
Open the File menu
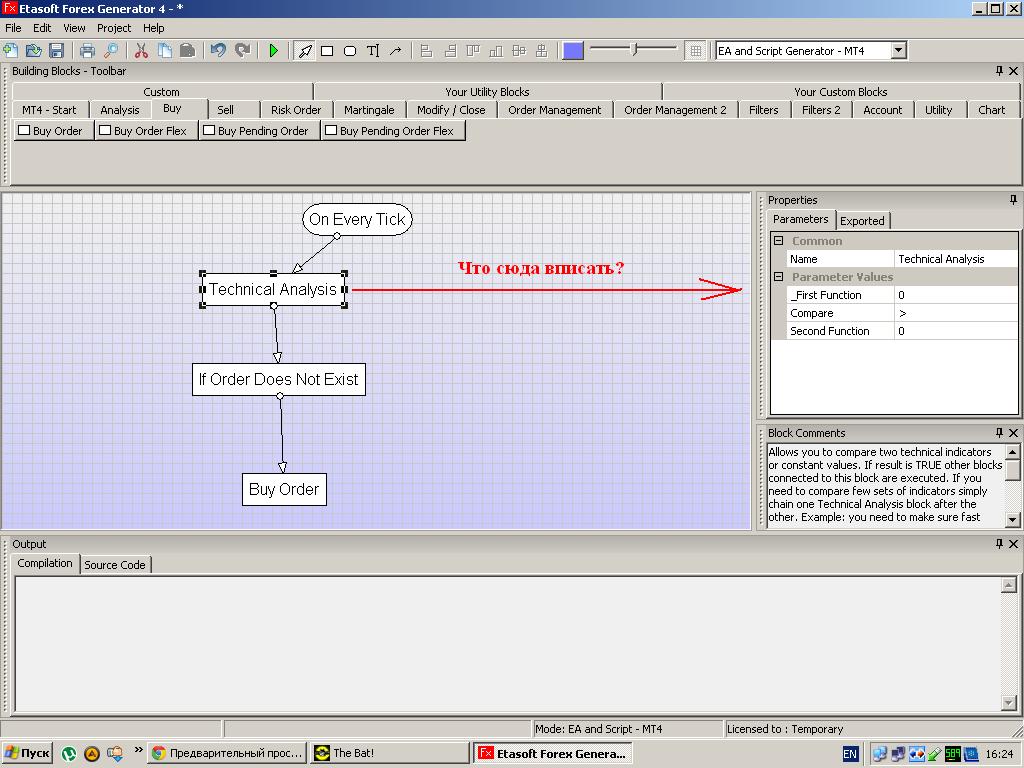point(13,28)
